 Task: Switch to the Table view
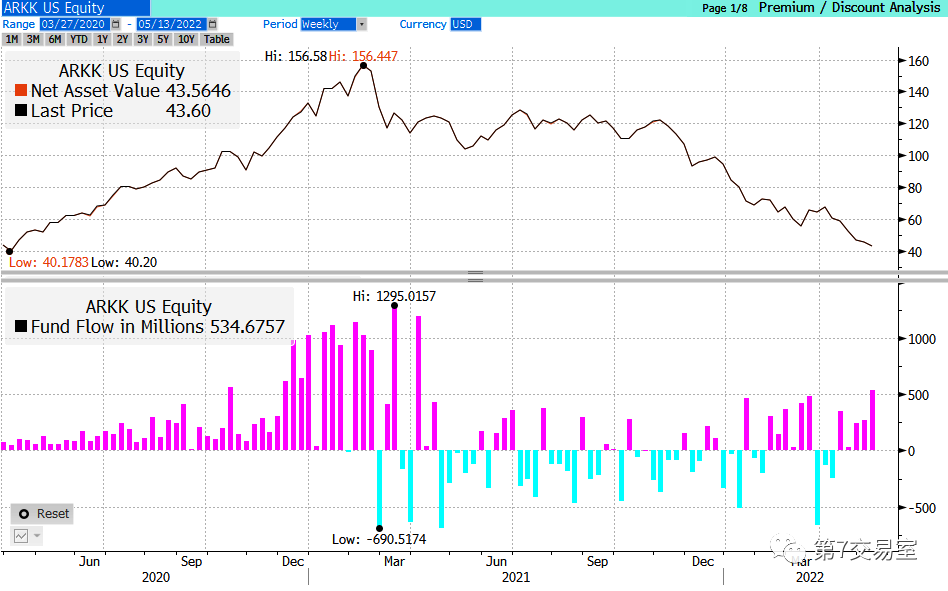pyautogui.click(x=216, y=39)
